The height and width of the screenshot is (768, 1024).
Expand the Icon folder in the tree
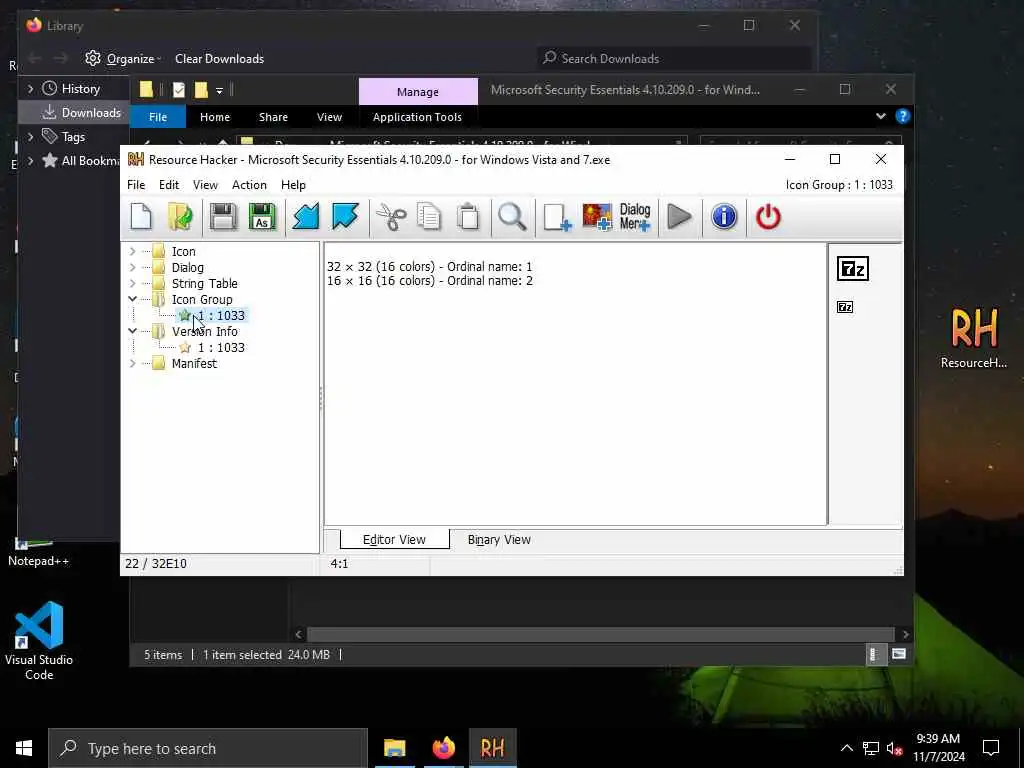pos(133,251)
